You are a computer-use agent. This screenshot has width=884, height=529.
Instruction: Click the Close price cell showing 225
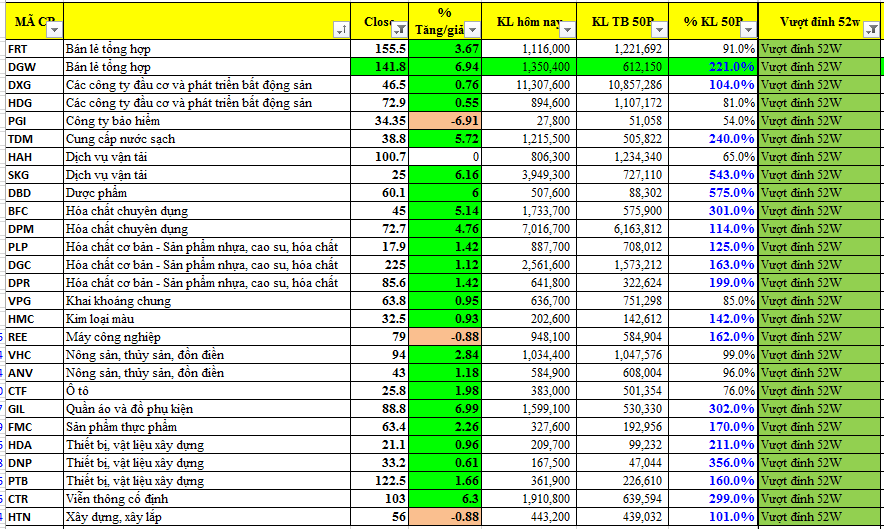[384, 265]
